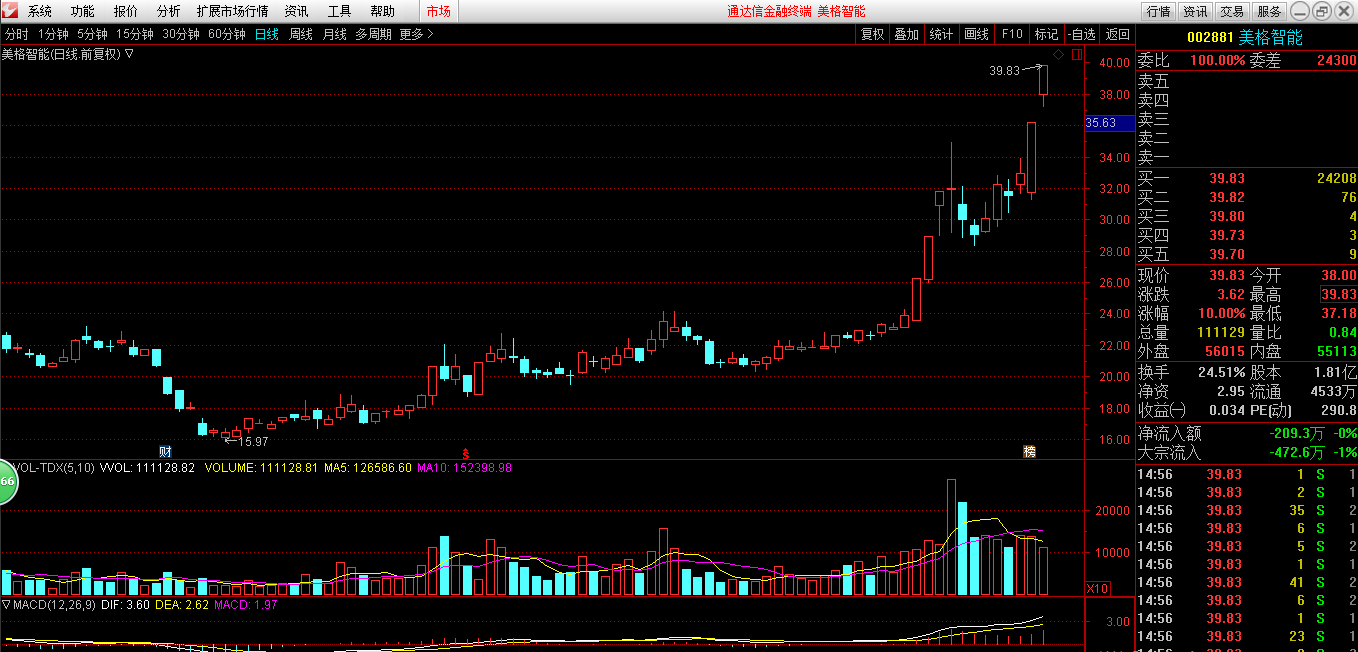Click the red rectangle panel icon beside the diamond
Image resolution: width=1358 pixels, height=652 pixels.
(1076, 54)
